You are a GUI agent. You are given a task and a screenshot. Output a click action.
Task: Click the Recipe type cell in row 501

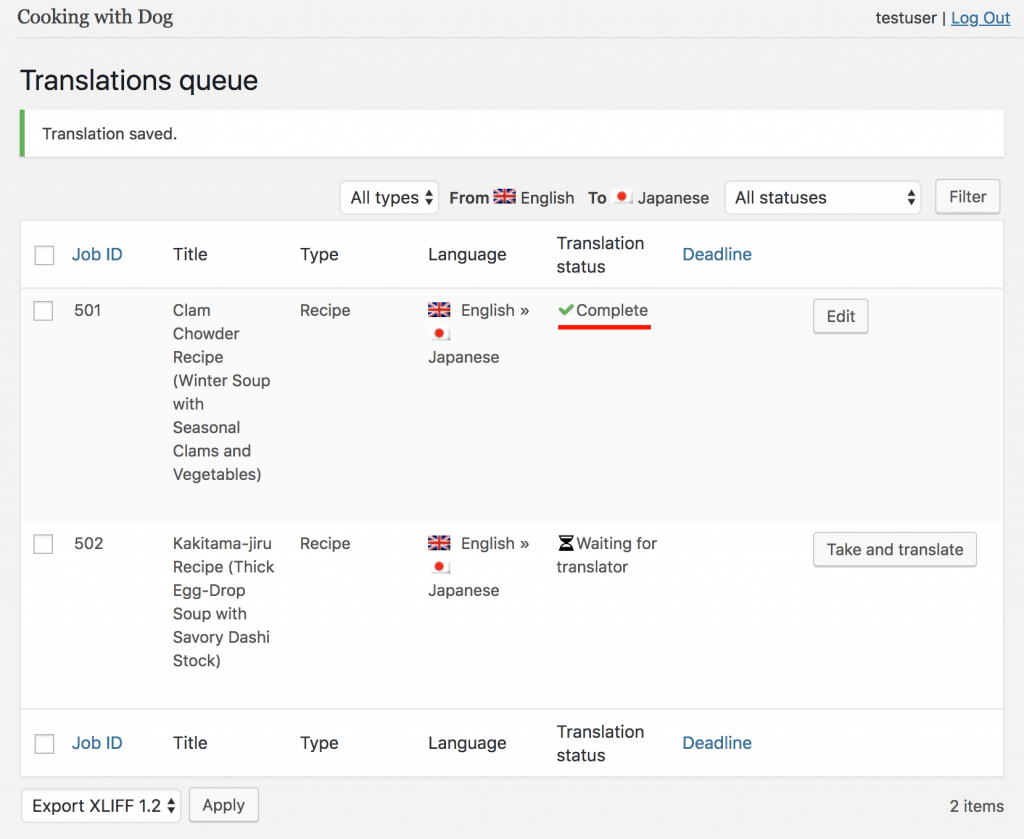click(x=325, y=310)
